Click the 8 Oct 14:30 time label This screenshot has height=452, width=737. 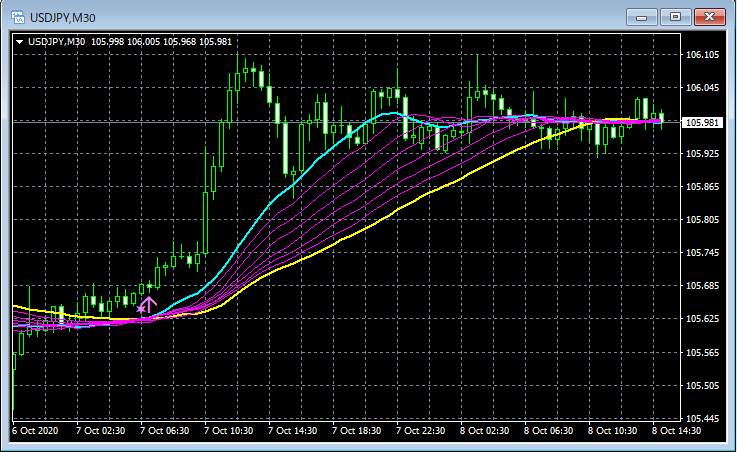click(x=676, y=431)
